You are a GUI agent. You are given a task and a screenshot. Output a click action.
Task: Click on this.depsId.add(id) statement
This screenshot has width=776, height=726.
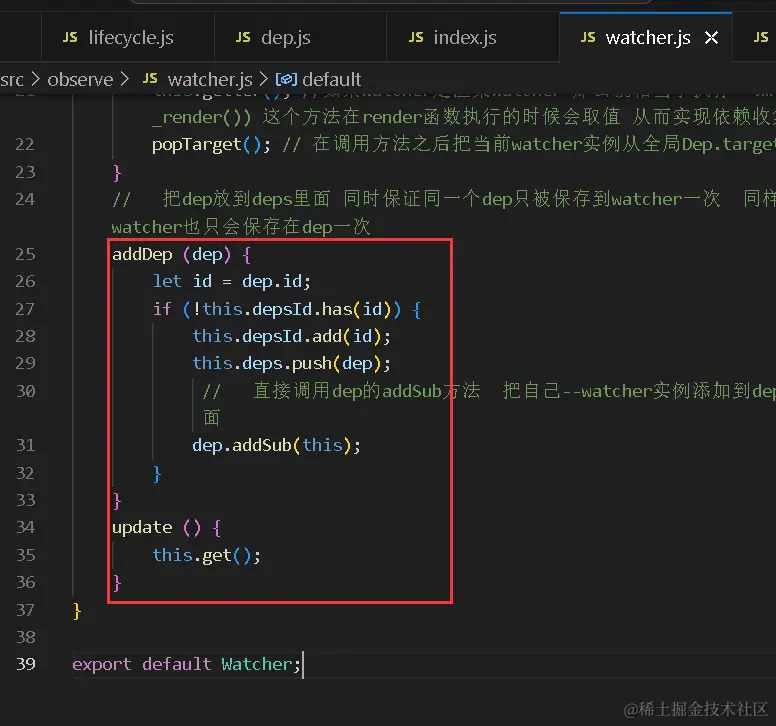point(291,337)
